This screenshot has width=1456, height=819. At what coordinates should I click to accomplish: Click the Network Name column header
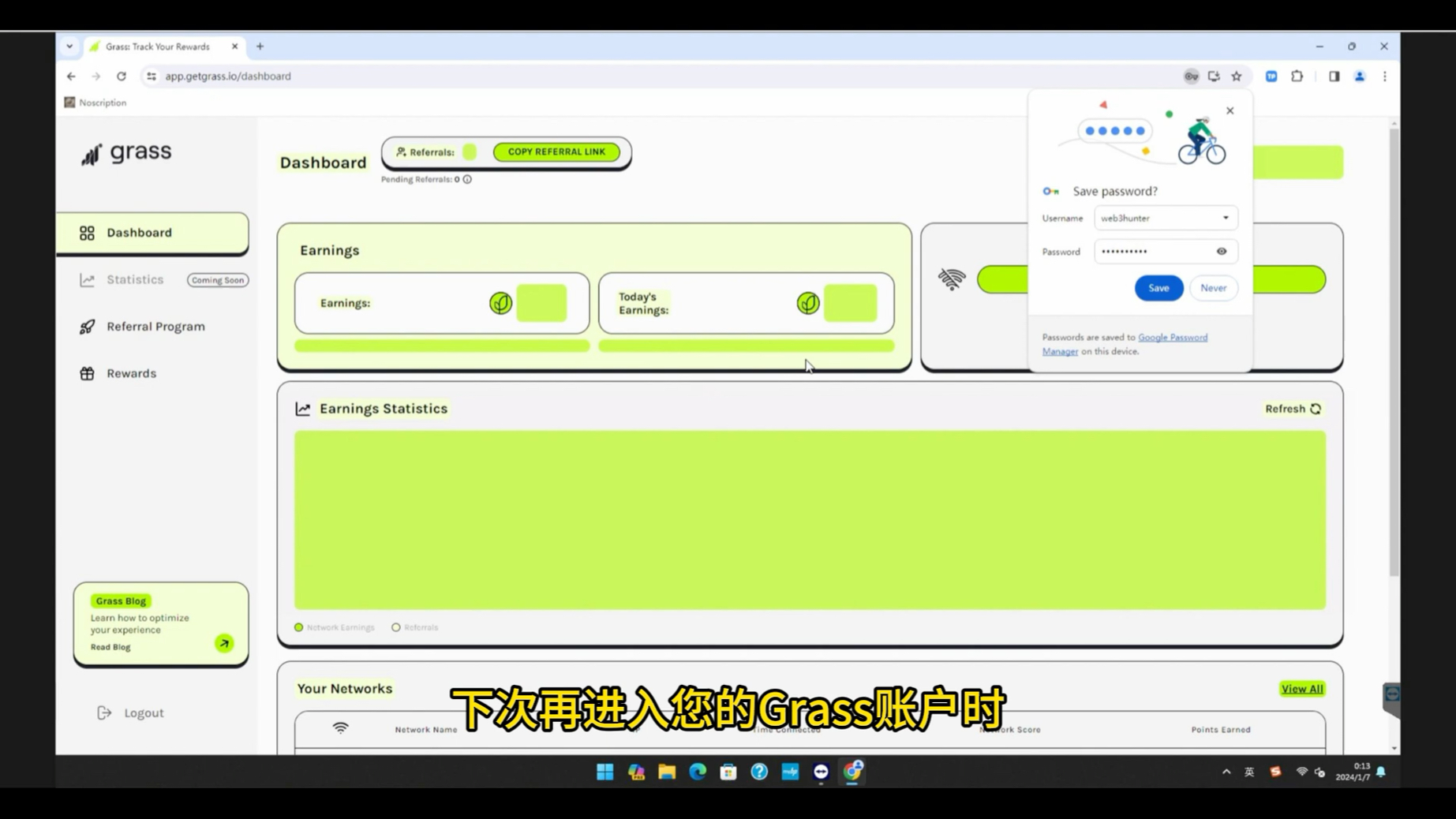pyautogui.click(x=426, y=730)
